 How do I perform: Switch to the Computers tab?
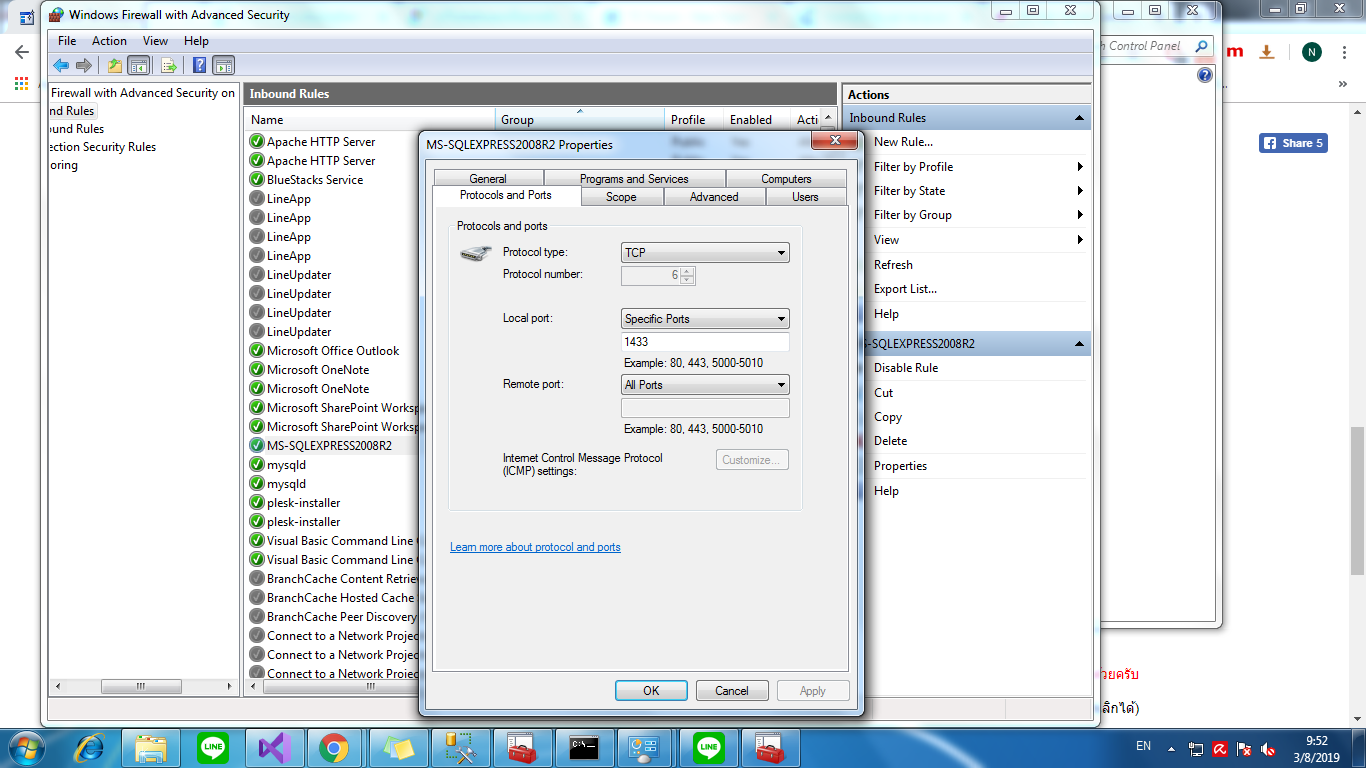tap(786, 179)
